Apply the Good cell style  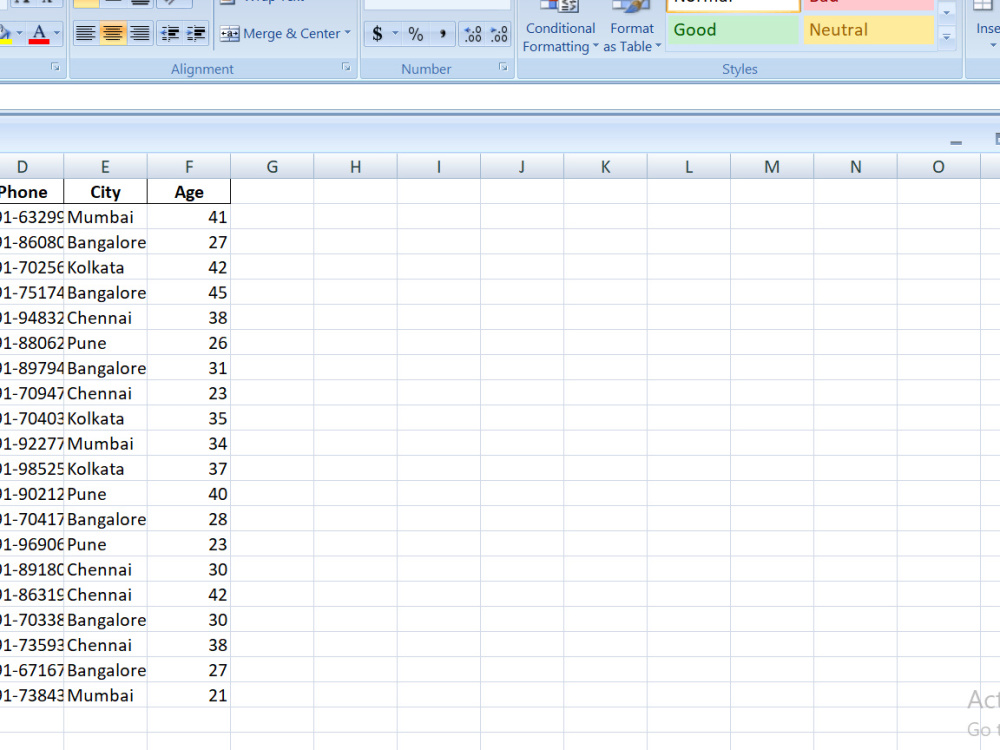point(733,30)
